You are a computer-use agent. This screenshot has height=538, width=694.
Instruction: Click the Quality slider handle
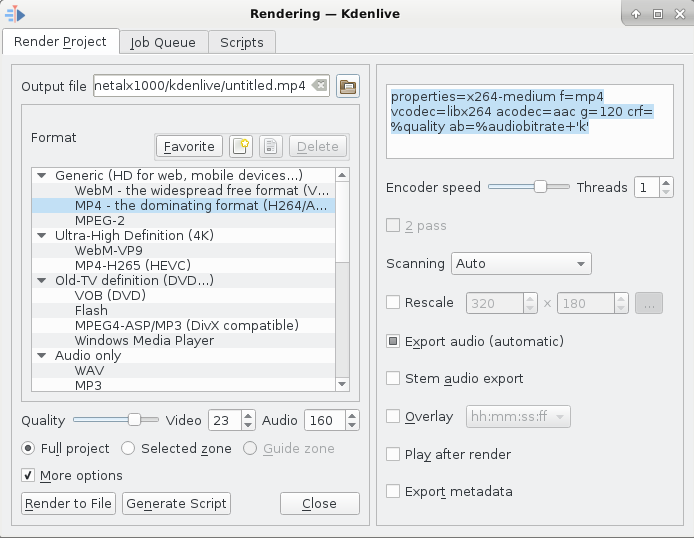(134, 419)
